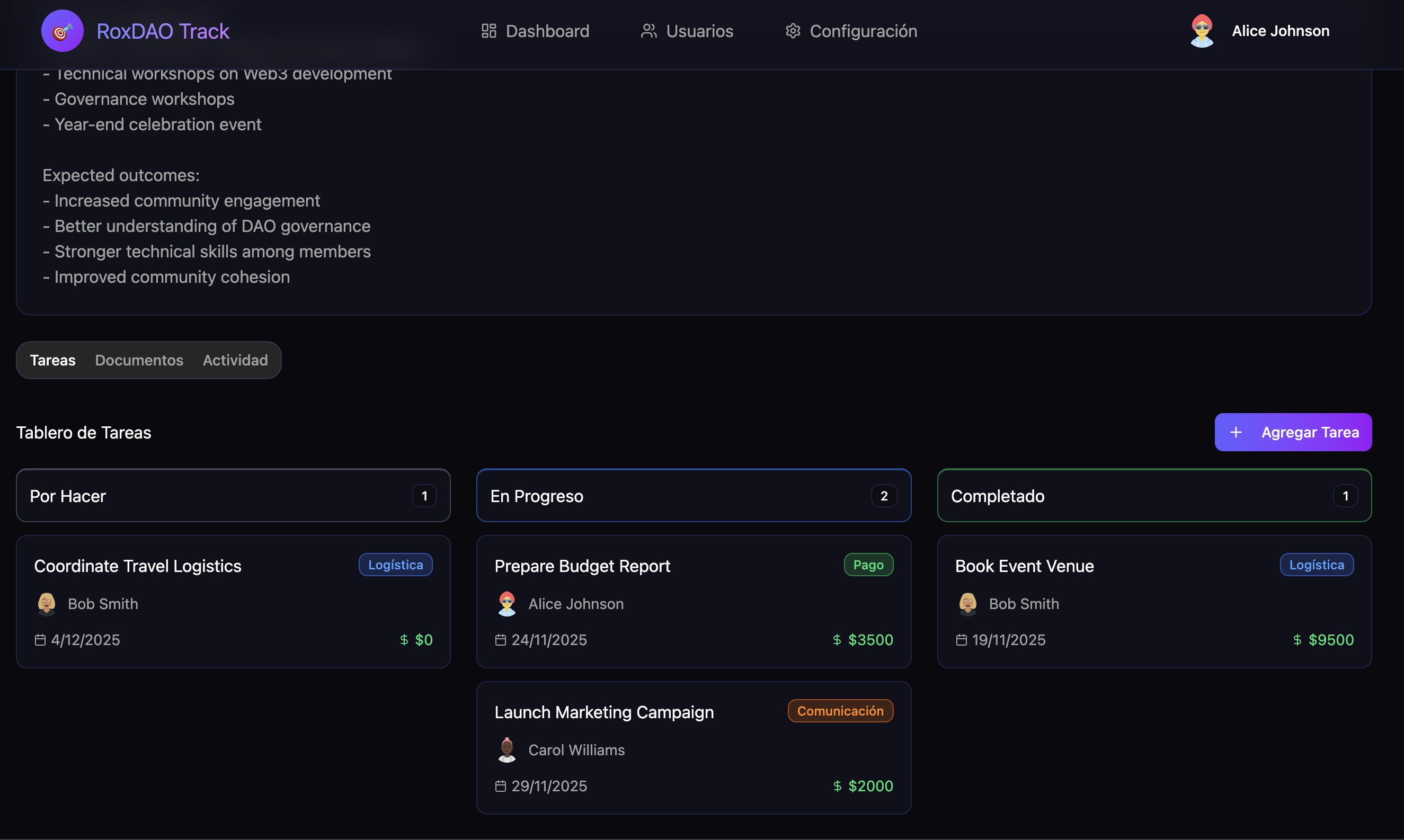Select the Tareas tab
This screenshot has width=1404, height=840.
(52, 360)
